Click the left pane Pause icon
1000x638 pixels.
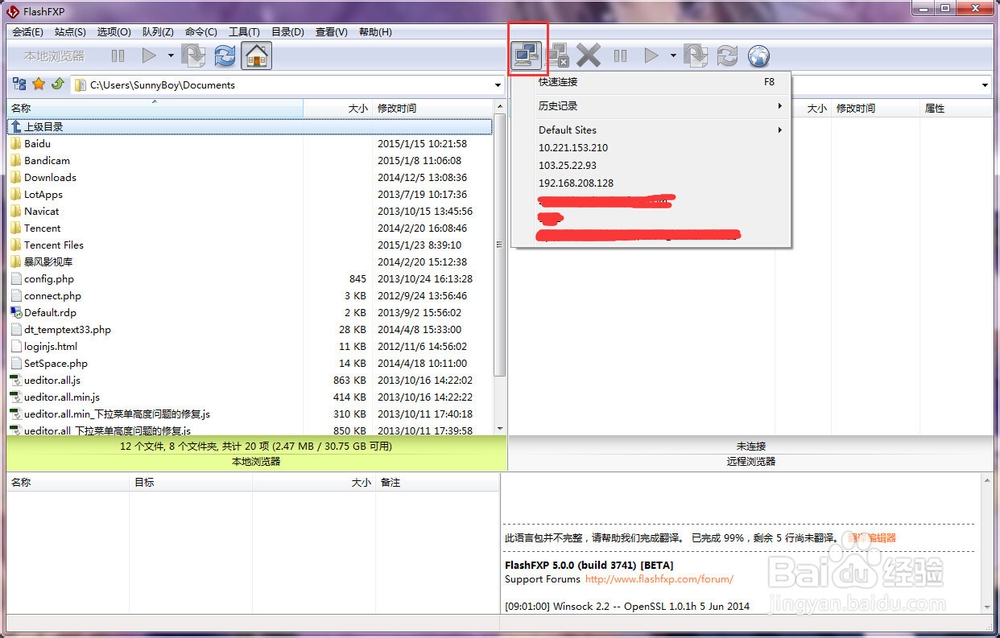(118, 56)
